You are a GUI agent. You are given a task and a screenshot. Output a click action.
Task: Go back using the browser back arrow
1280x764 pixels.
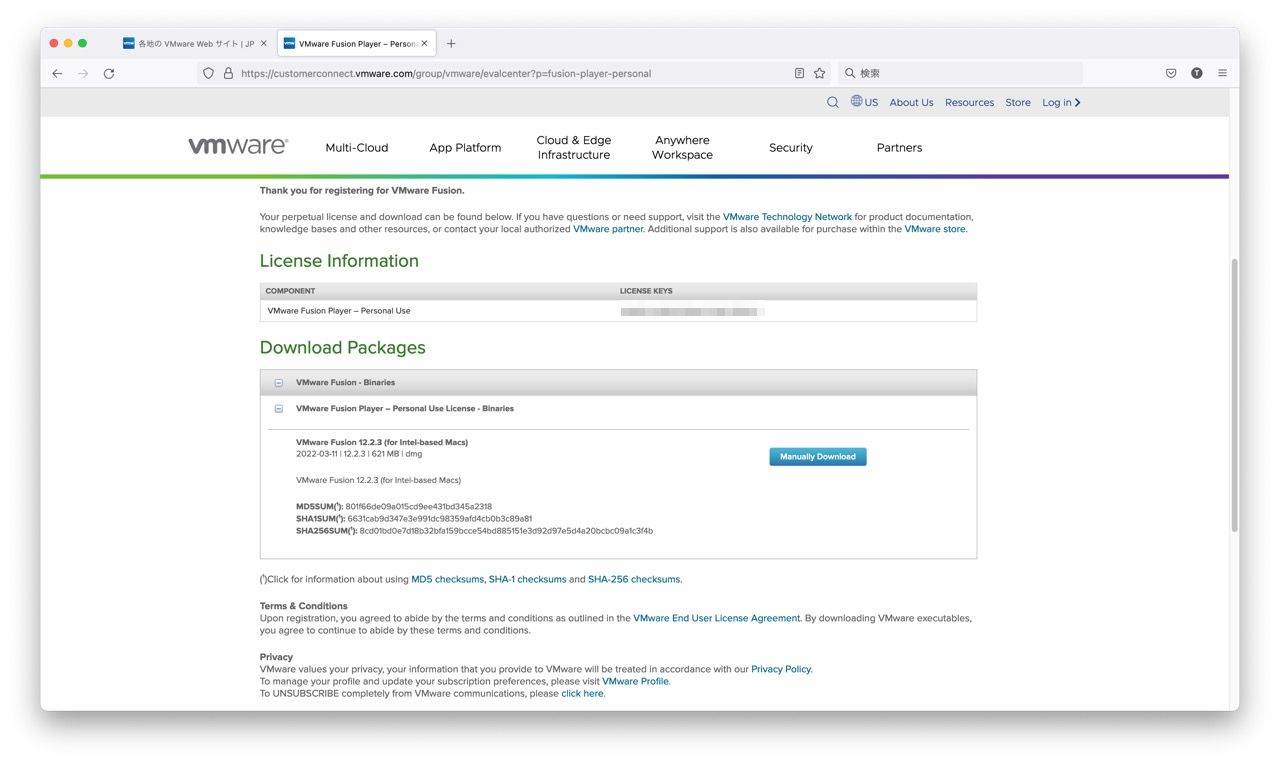coord(57,73)
